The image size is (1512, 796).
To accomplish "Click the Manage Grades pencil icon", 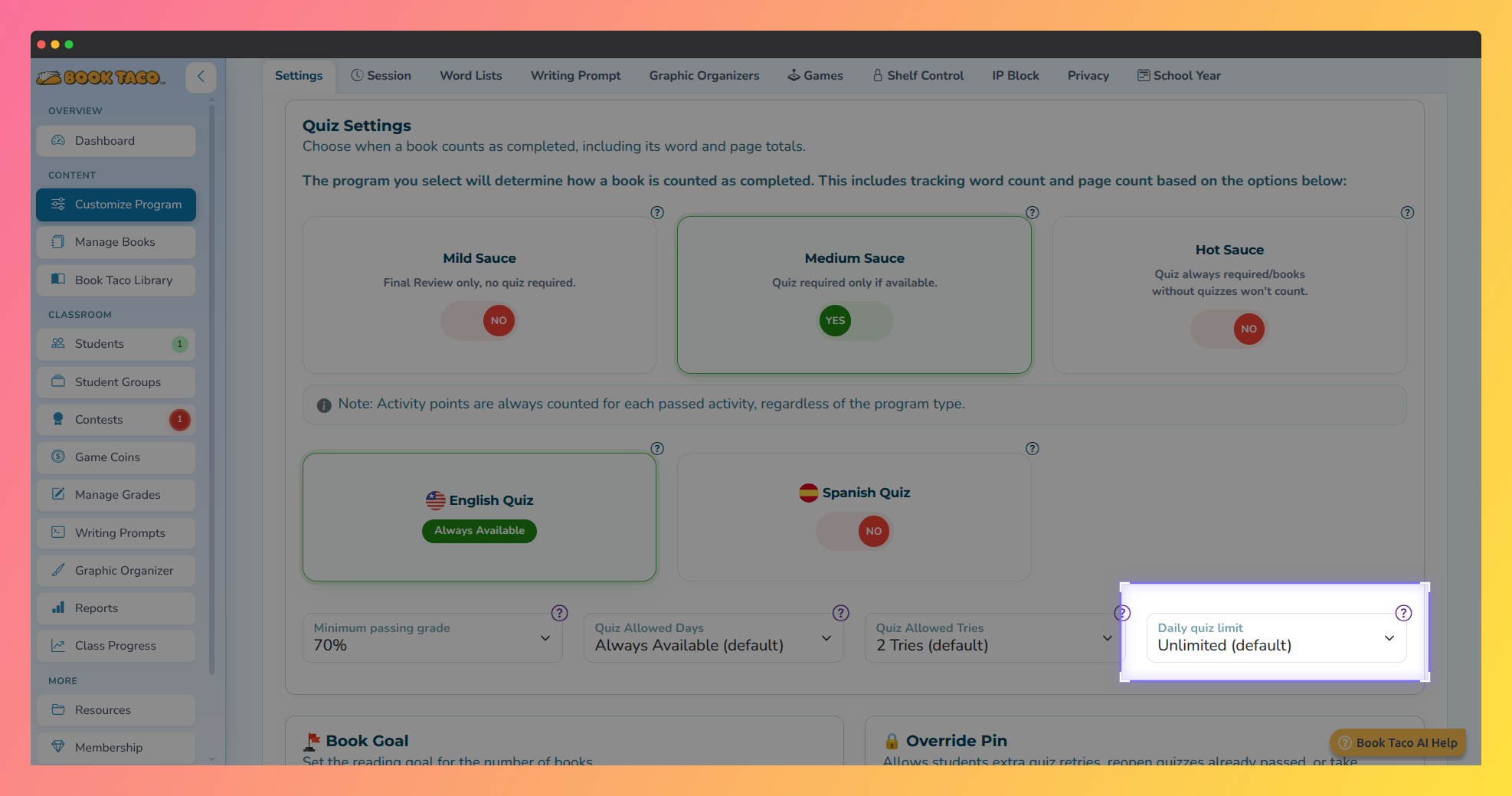I will 58,494.
